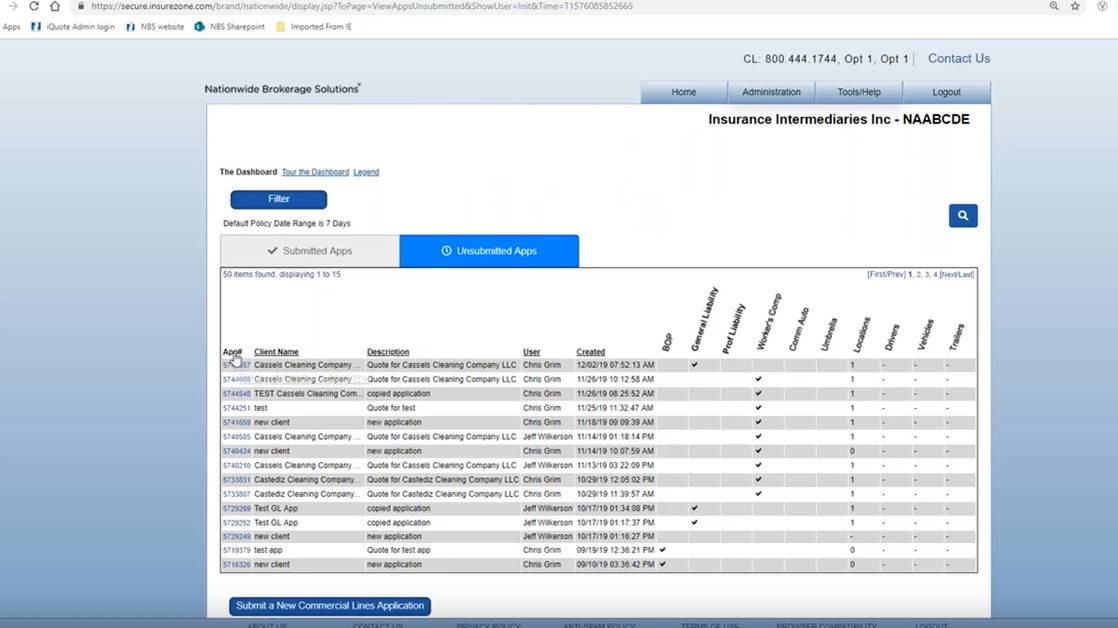Switch to the Submitted Apps tab
This screenshot has height=628, width=1118.
coord(309,251)
